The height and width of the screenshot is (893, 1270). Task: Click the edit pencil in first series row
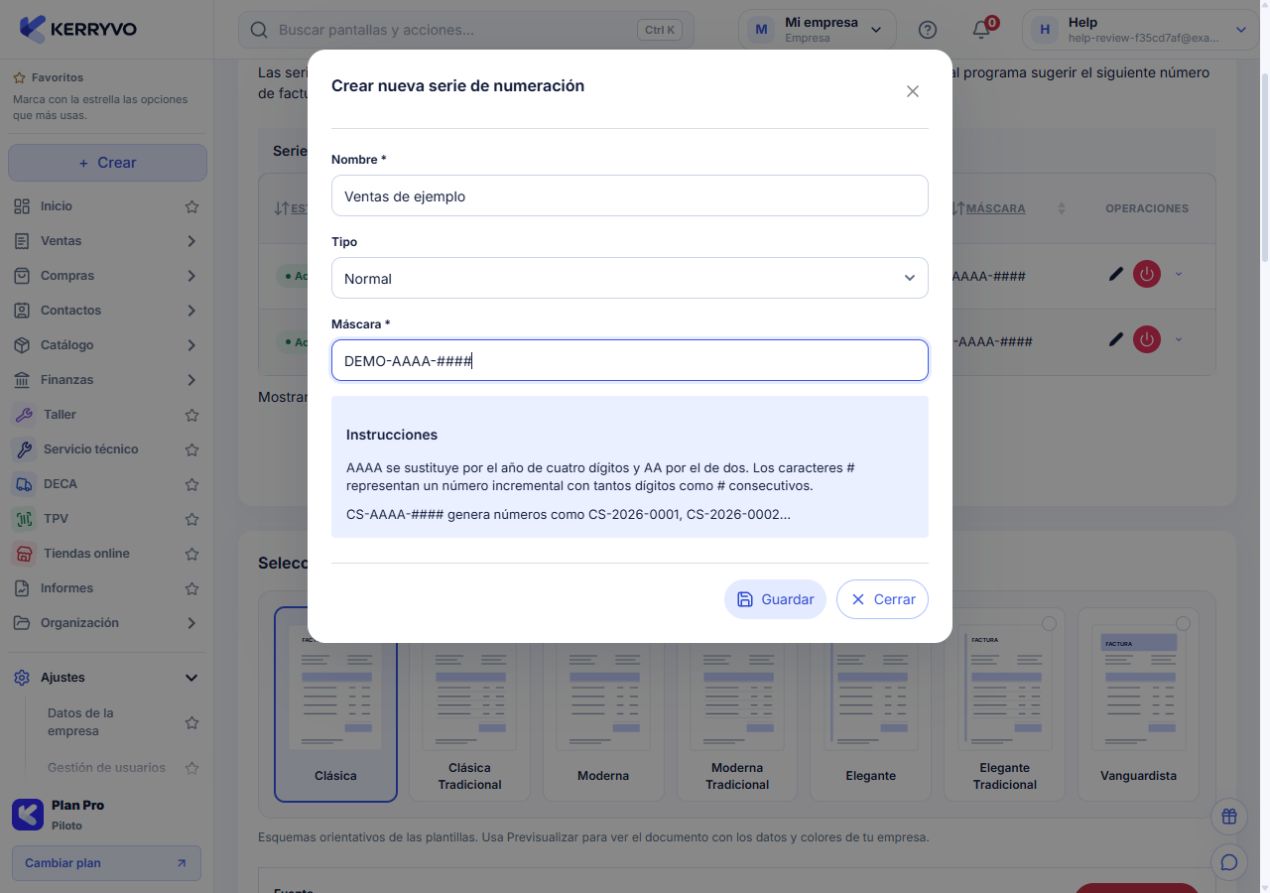click(x=1116, y=274)
